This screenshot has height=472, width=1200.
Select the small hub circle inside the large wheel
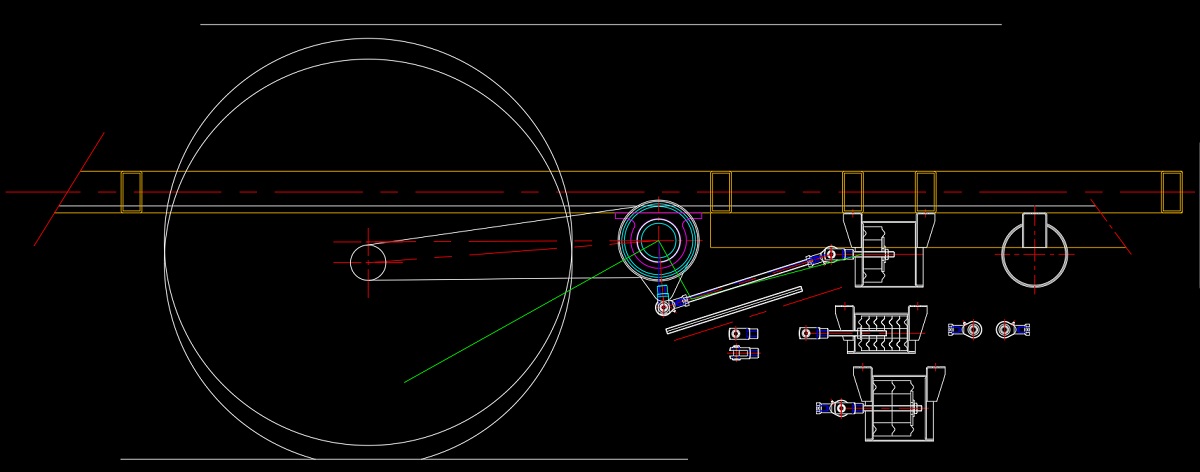368,262
